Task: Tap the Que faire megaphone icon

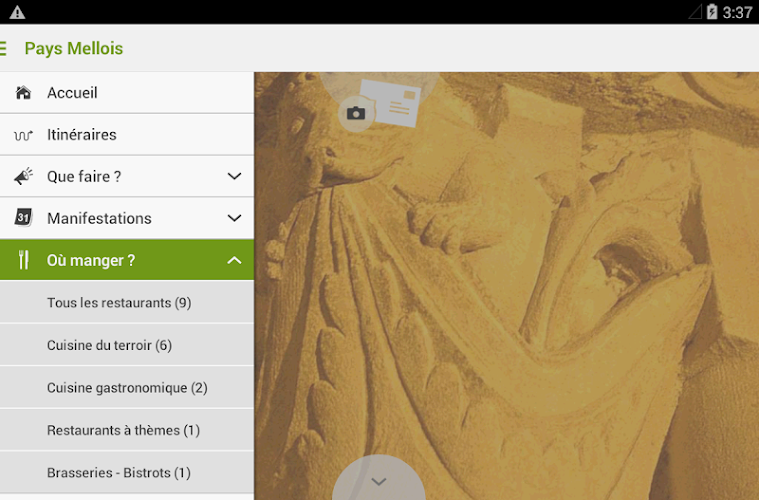Action: tap(23, 176)
